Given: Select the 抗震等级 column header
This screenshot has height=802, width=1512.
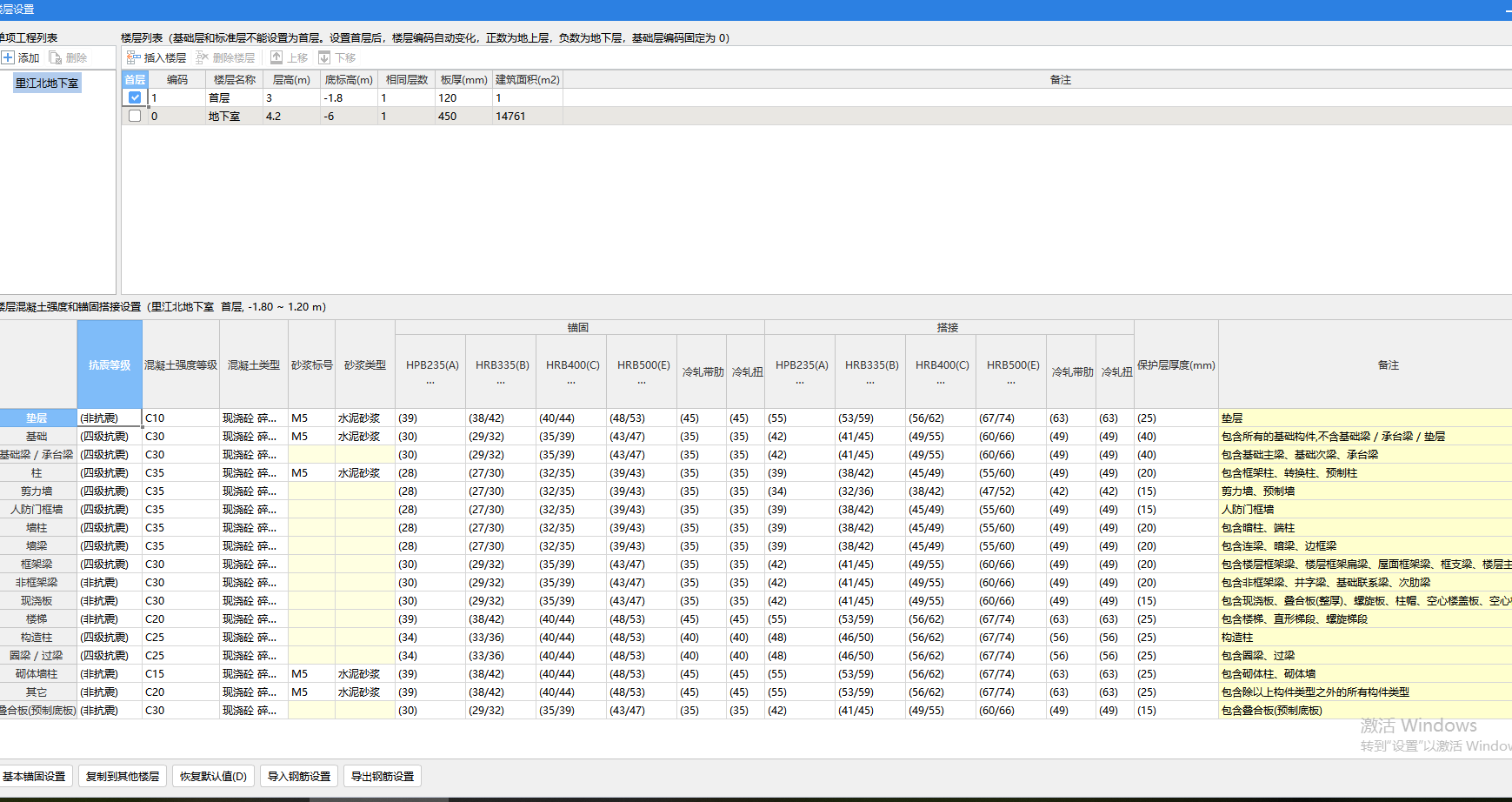Looking at the screenshot, I should tap(110, 364).
